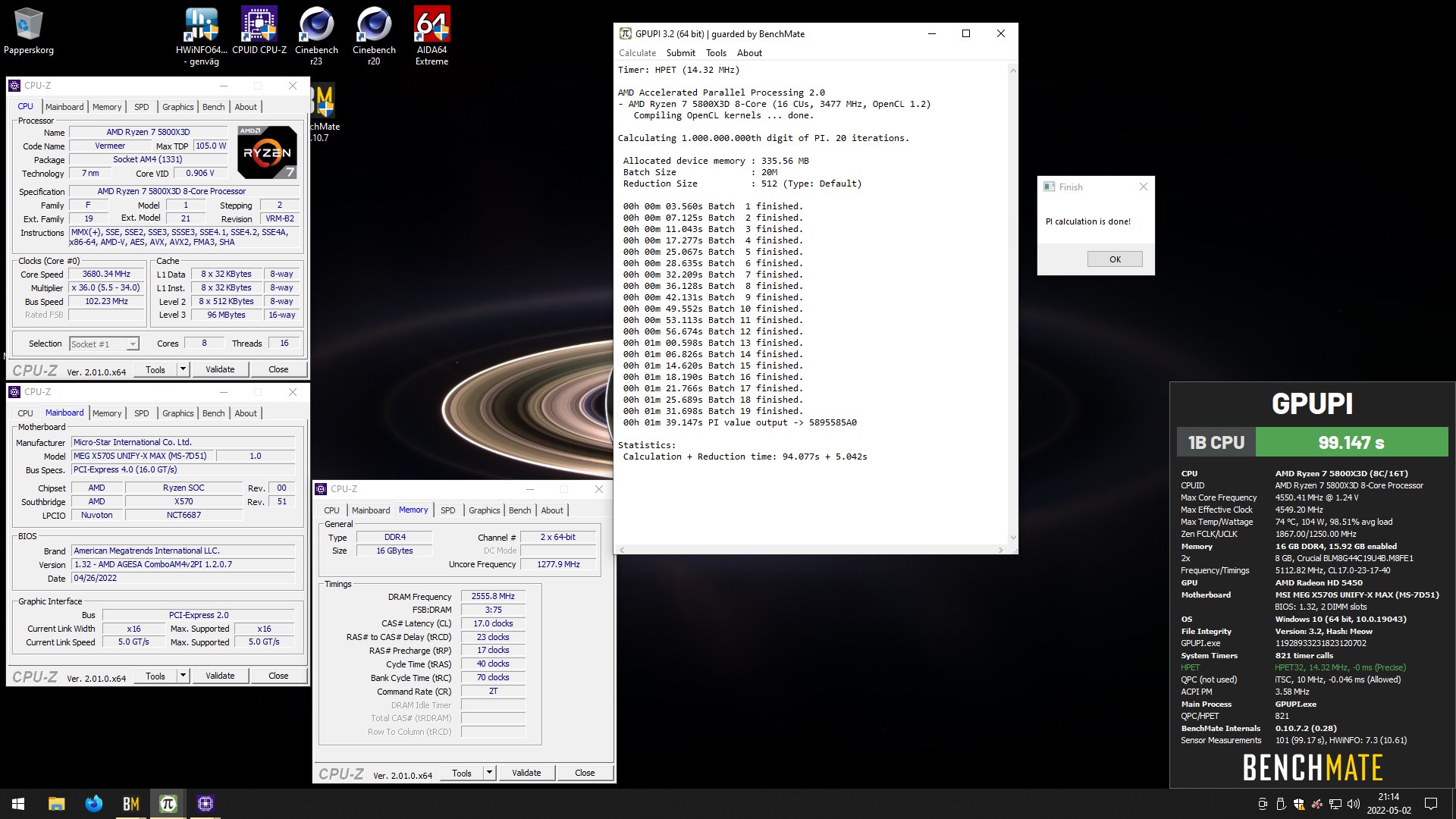Expand Tools arrow in CPU-Z Memory window
This screenshot has width=1456, height=819.
489,773
